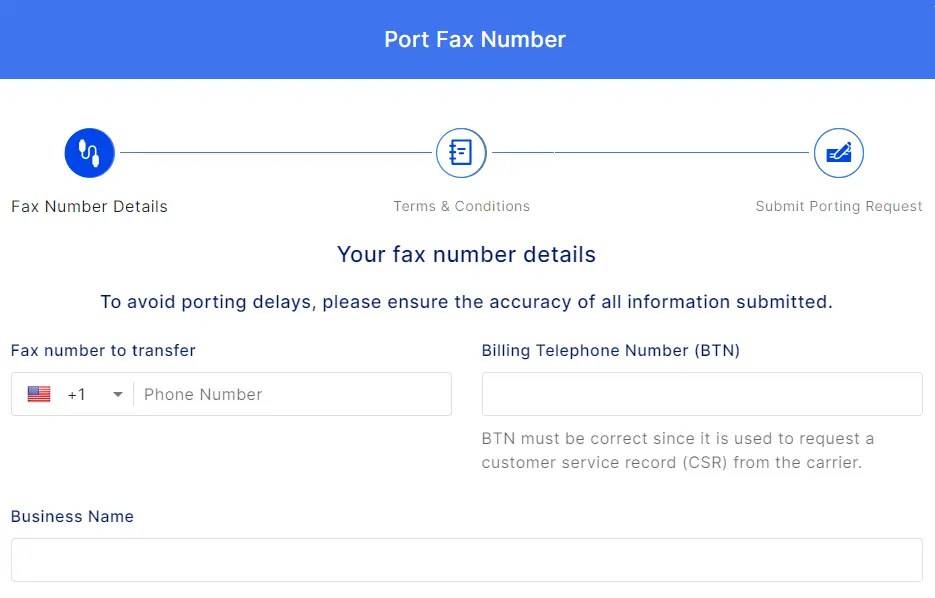Click the progress line between steps
The height and width of the screenshot is (598, 935).
(275, 152)
